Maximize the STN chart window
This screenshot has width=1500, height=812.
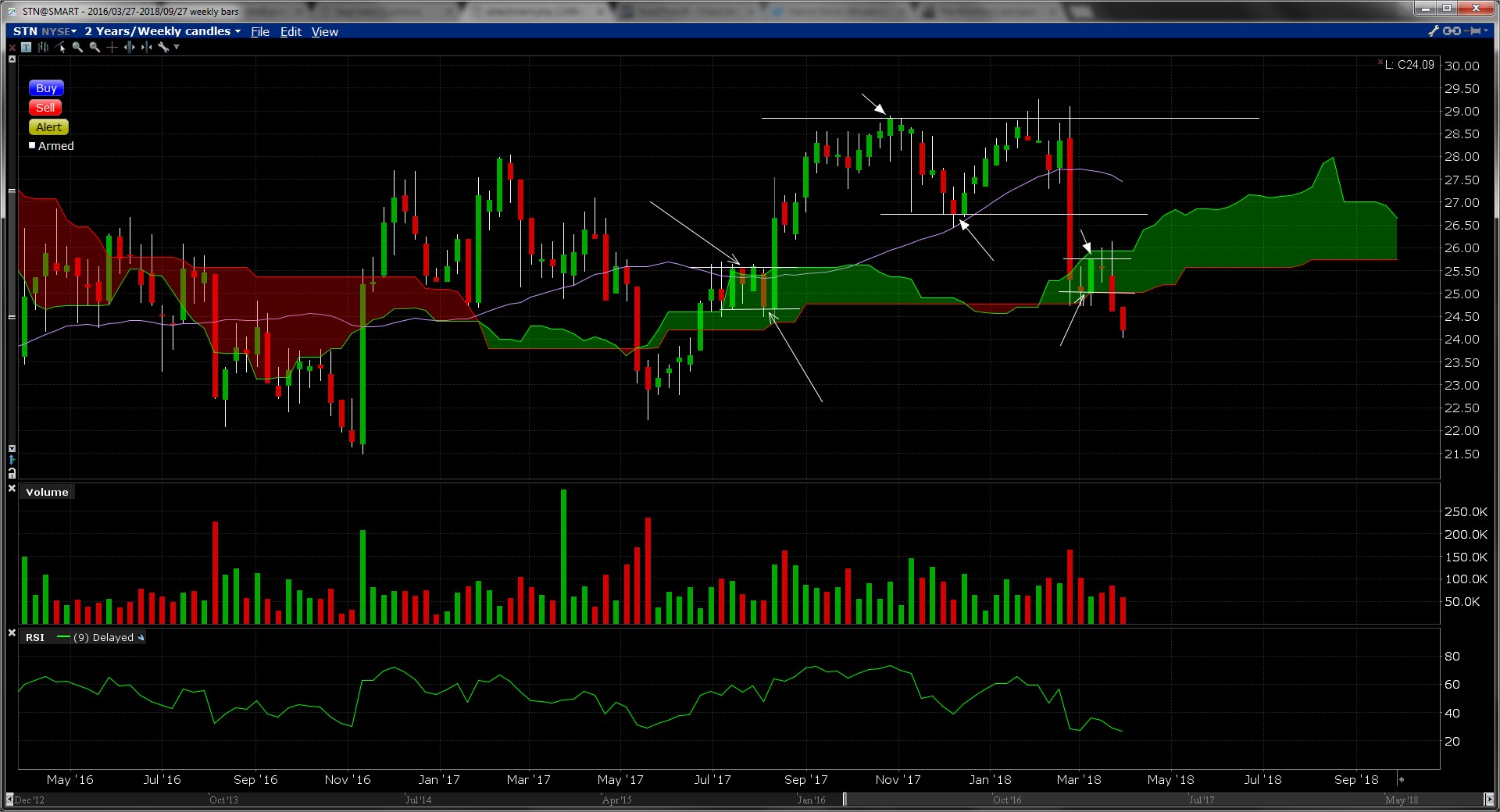(x=1446, y=9)
